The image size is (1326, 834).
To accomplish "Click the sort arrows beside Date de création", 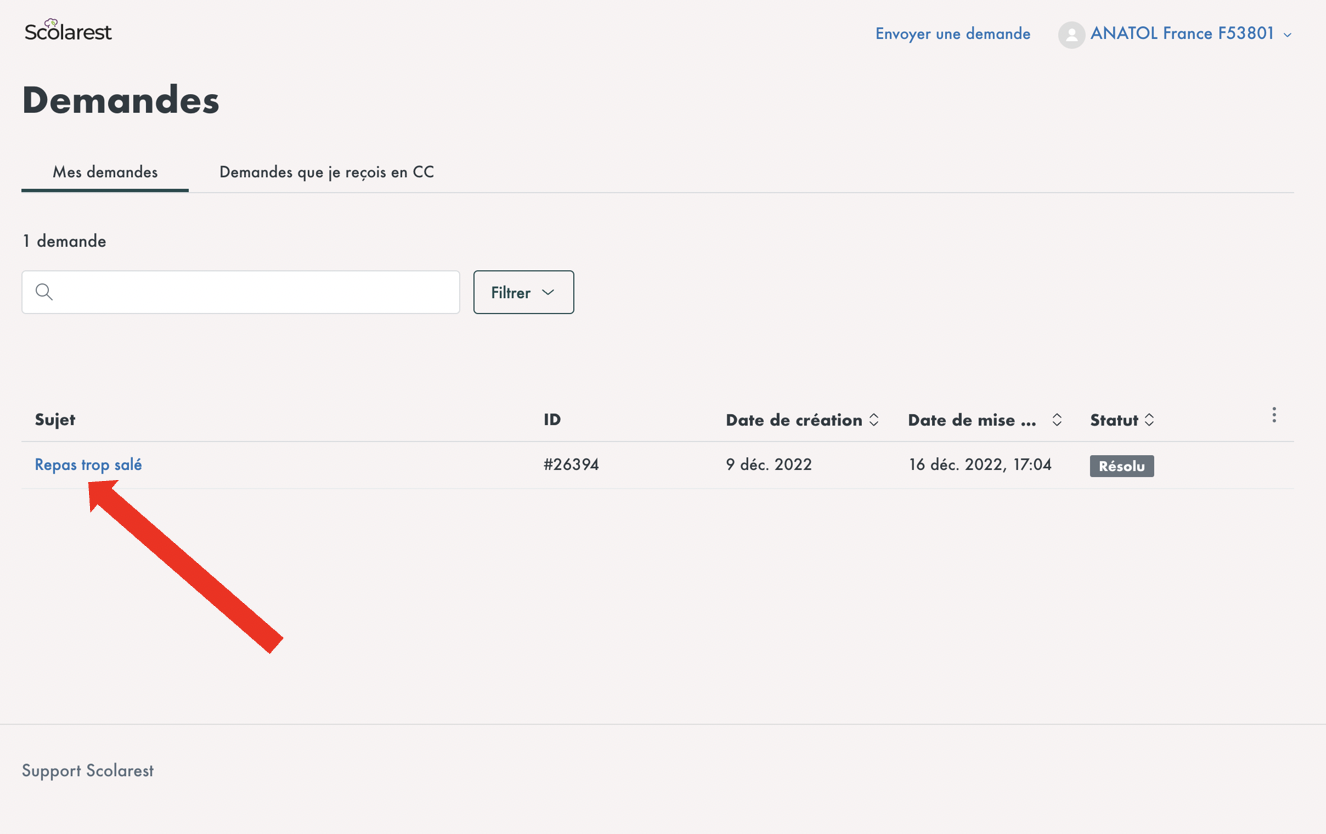I will pyautogui.click(x=874, y=420).
